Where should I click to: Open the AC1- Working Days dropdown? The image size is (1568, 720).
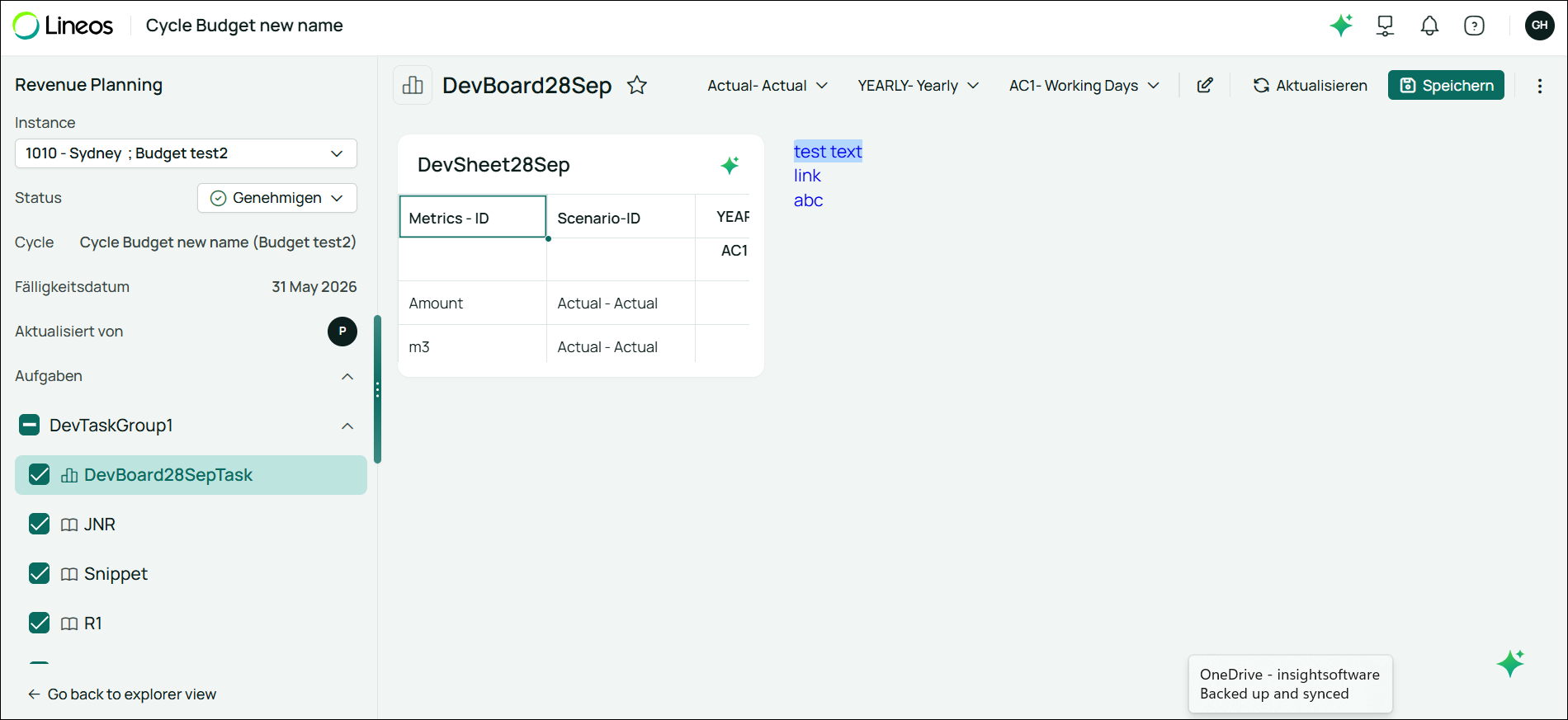(1084, 86)
